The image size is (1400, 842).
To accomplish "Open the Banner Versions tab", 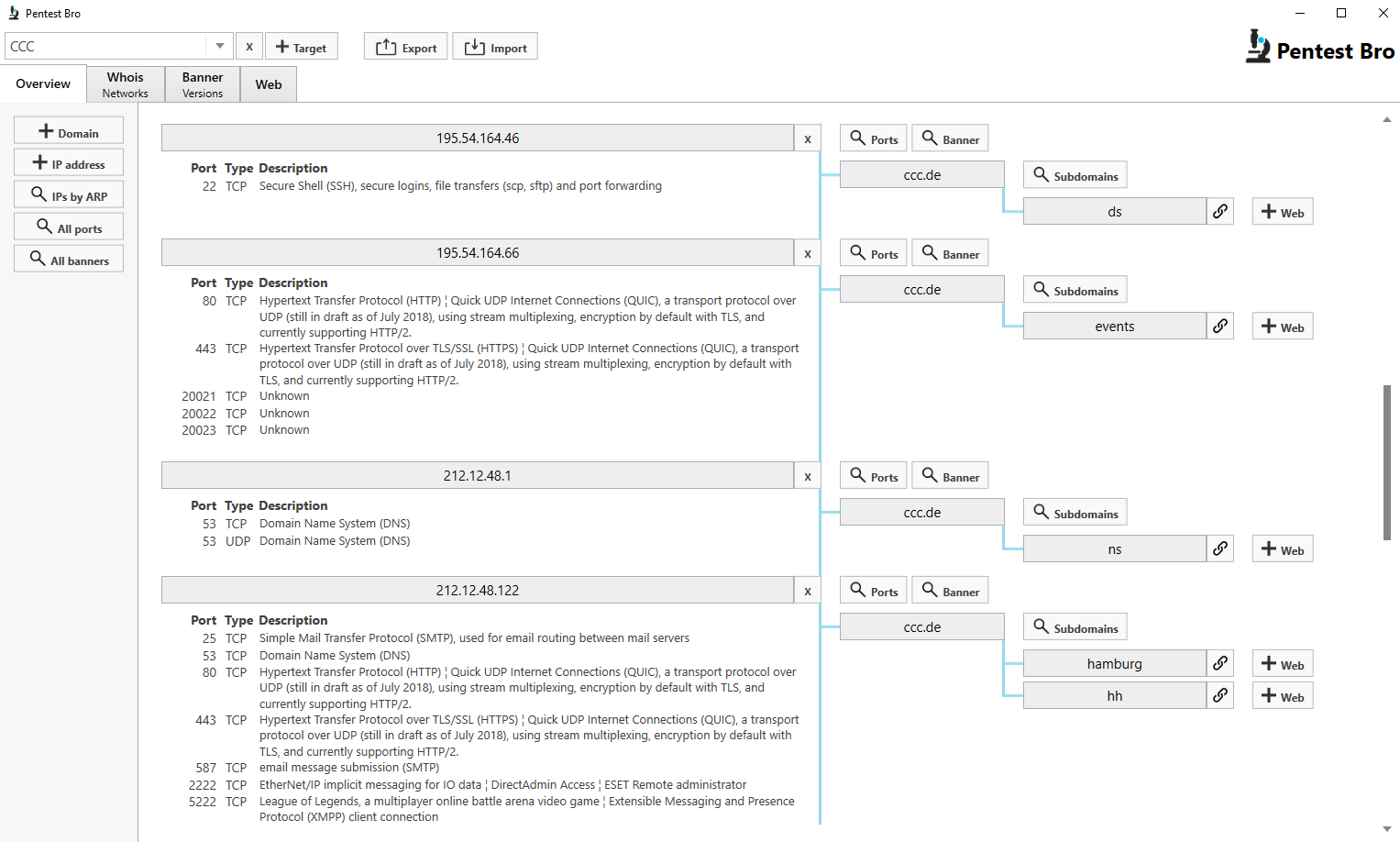I will click(x=203, y=83).
